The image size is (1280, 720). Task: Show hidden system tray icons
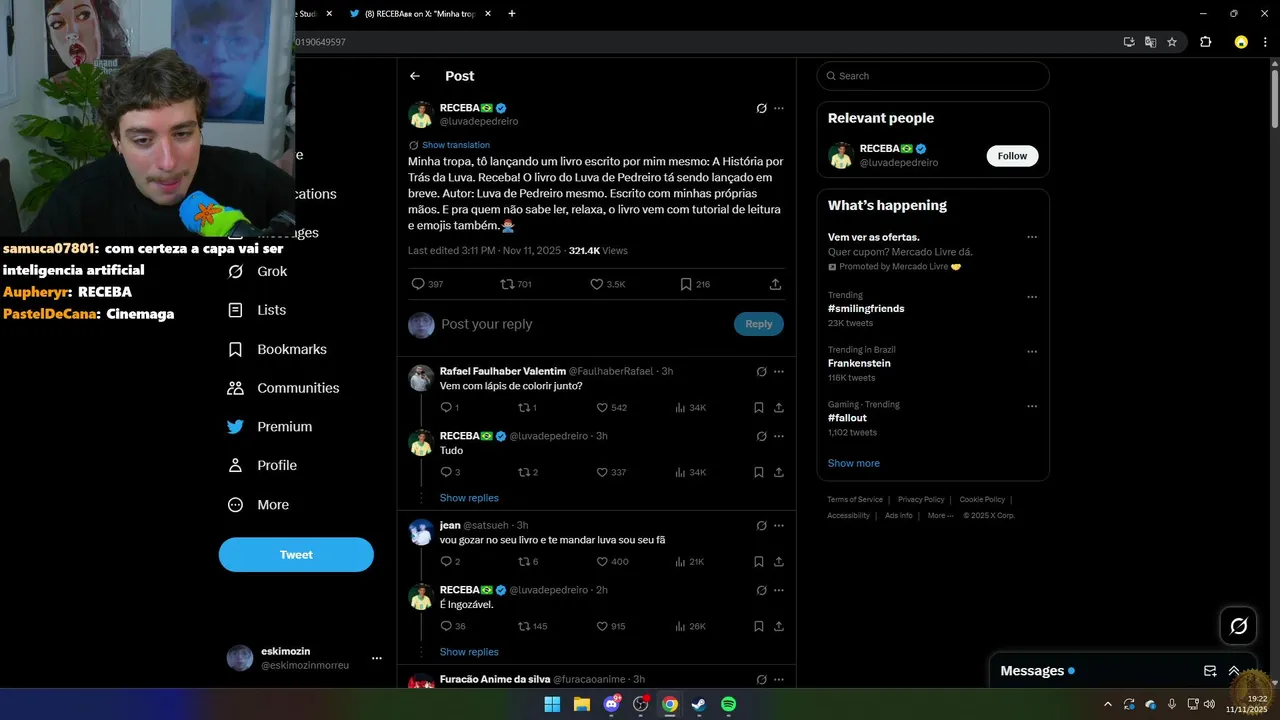pos(1107,704)
